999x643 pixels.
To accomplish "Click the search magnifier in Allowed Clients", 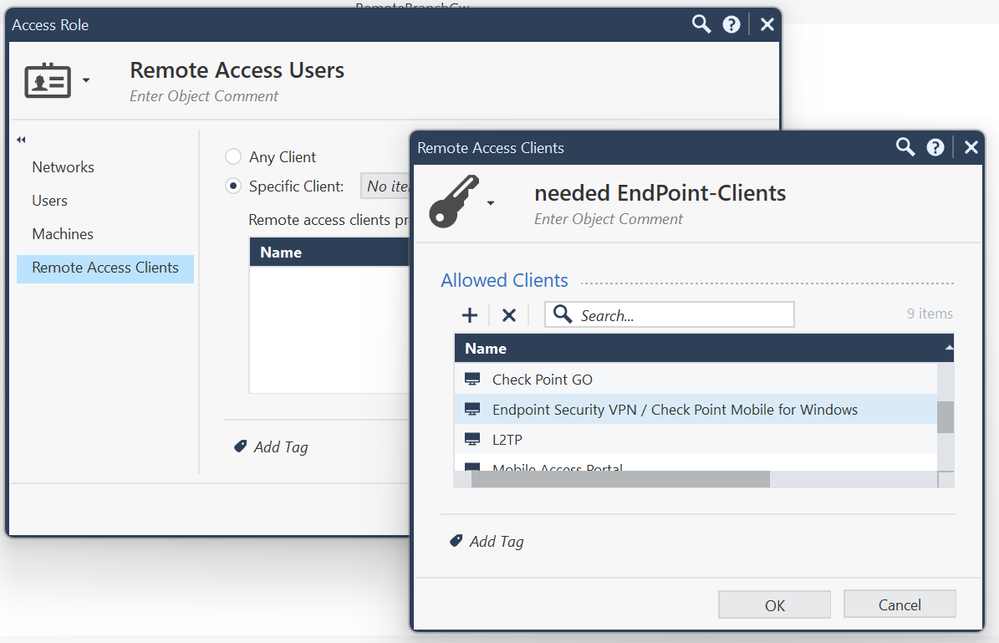I will pyautogui.click(x=563, y=314).
